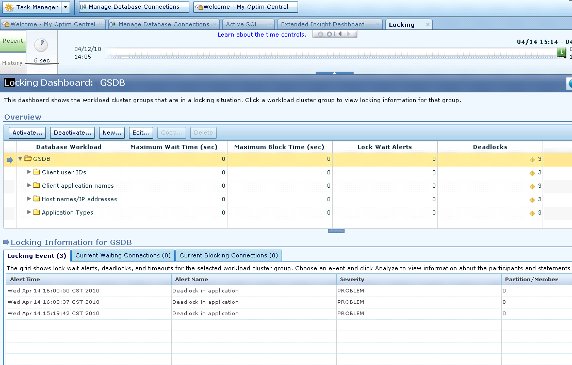This screenshot has height=365, width=572.
Task: Close the Locking tab
Action: tap(428, 24)
